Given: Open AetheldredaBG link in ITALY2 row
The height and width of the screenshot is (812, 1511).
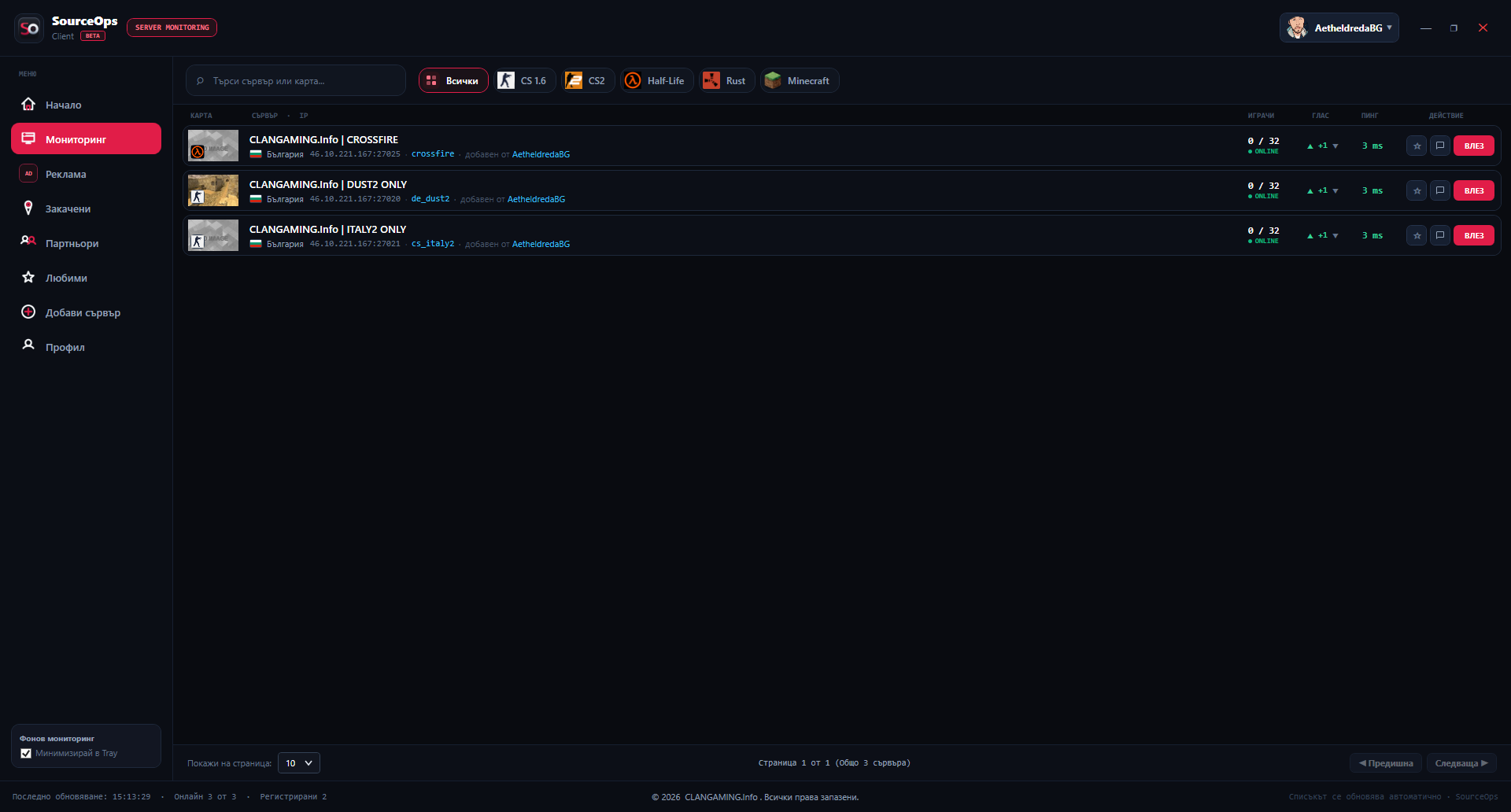Looking at the screenshot, I should pyautogui.click(x=541, y=244).
